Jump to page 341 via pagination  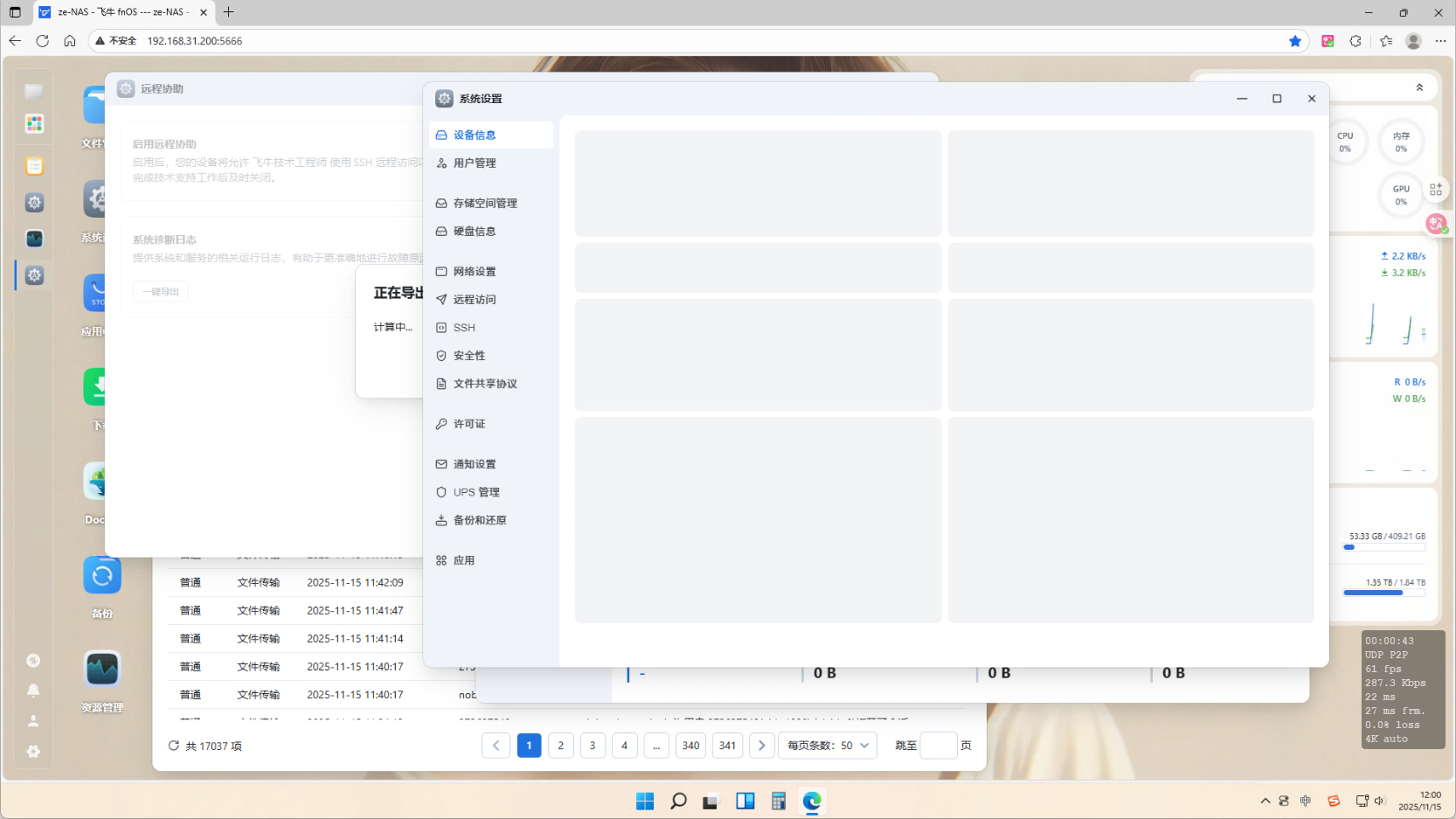tap(727, 746)
